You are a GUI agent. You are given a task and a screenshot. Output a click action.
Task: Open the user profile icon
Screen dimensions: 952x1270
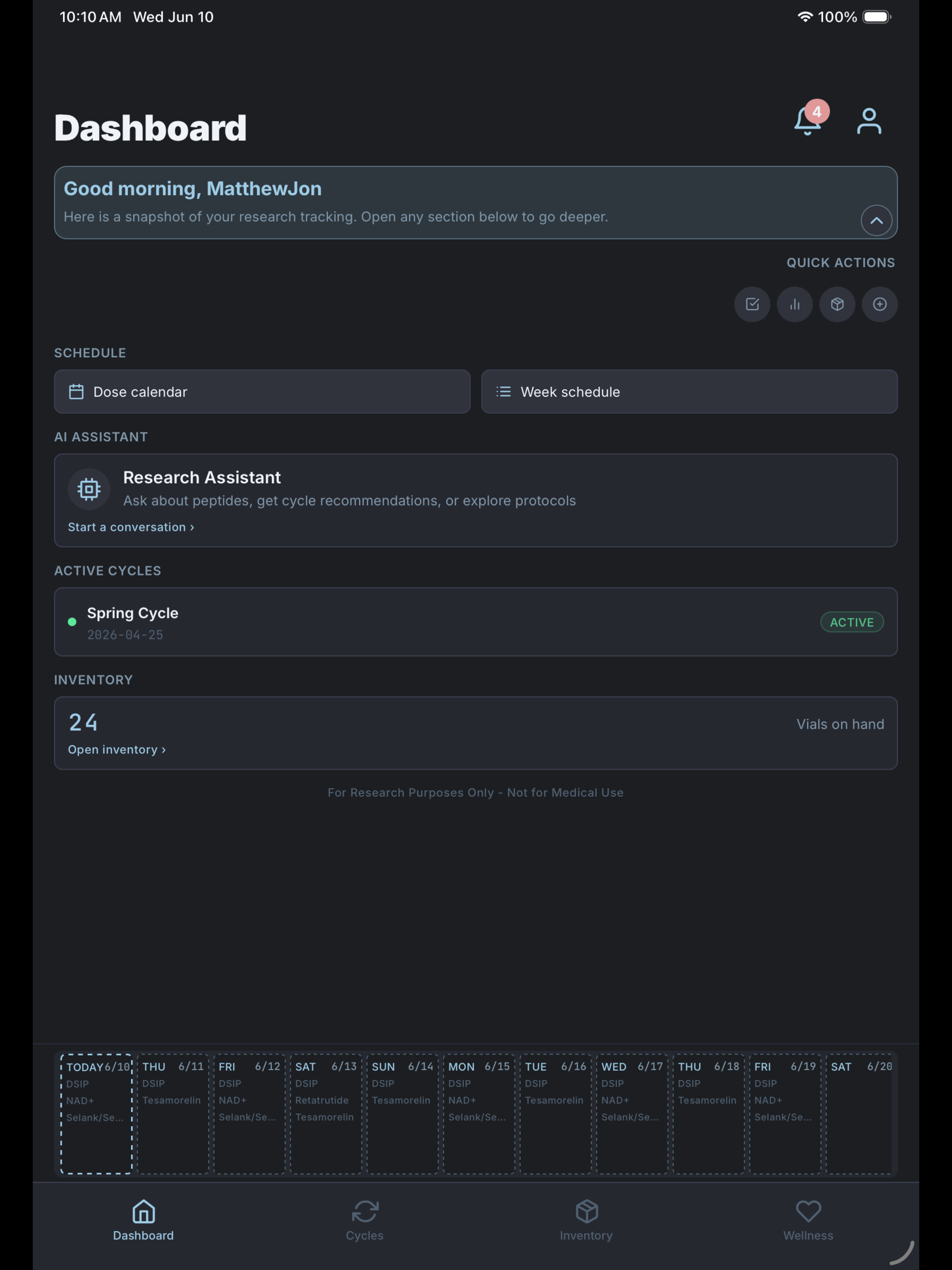pyautogui.click(x=869, y=121)
